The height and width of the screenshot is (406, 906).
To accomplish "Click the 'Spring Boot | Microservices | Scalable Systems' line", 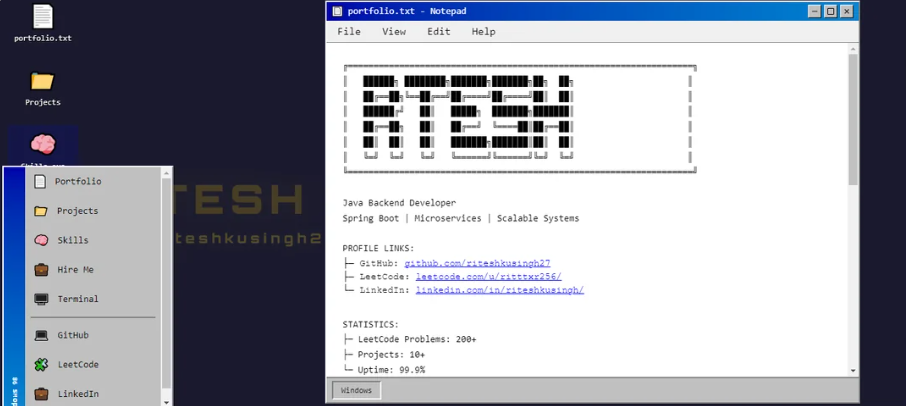I will click(x=461, y=218).
